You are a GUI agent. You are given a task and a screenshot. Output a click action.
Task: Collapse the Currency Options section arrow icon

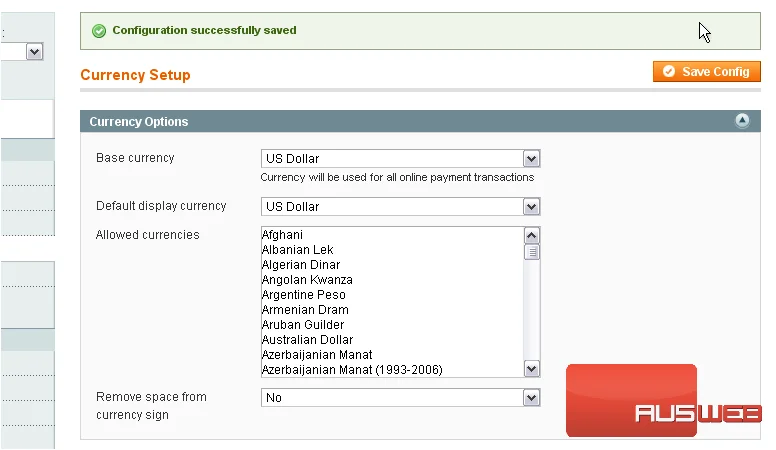tap(742, 120)
